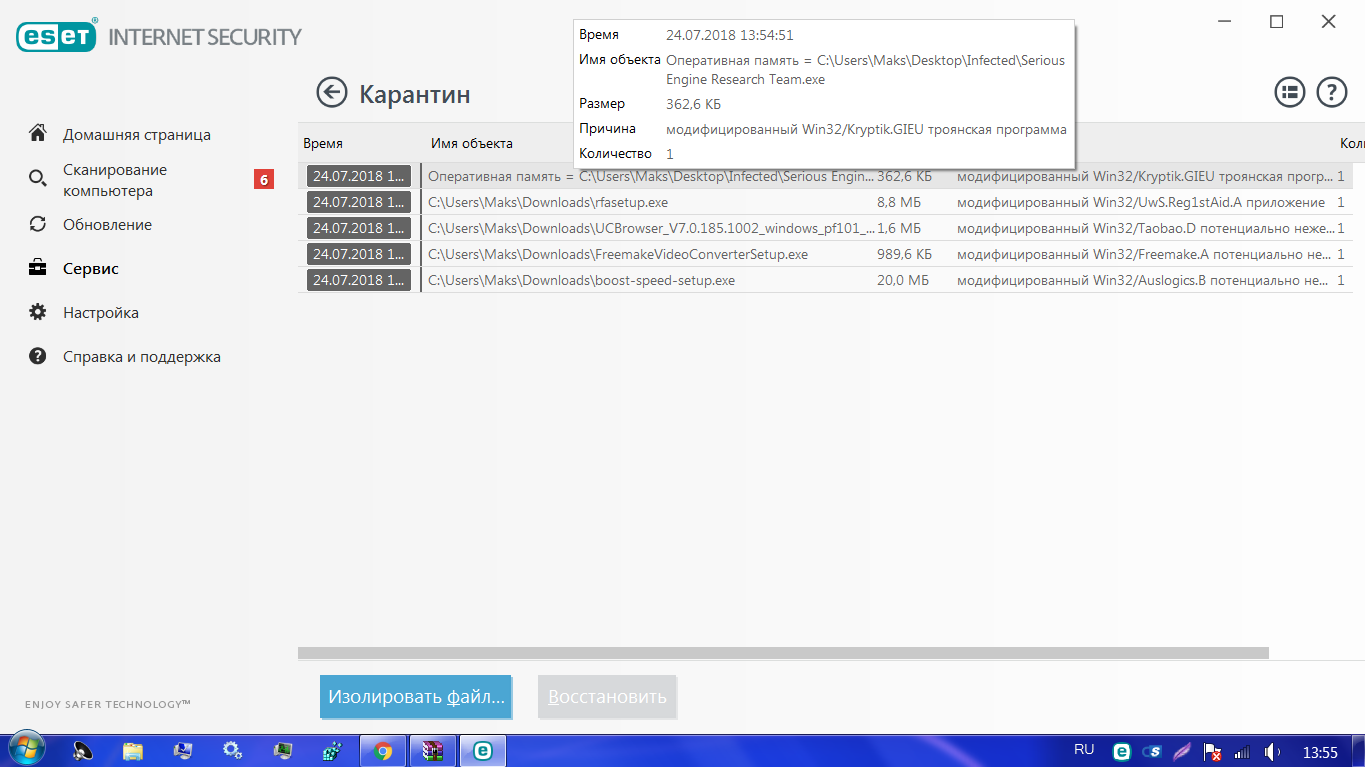The width and height of the screenshot is (1365, 767).
Task: Go back using the arrow beside Карантин
Action: pos(331,93)
